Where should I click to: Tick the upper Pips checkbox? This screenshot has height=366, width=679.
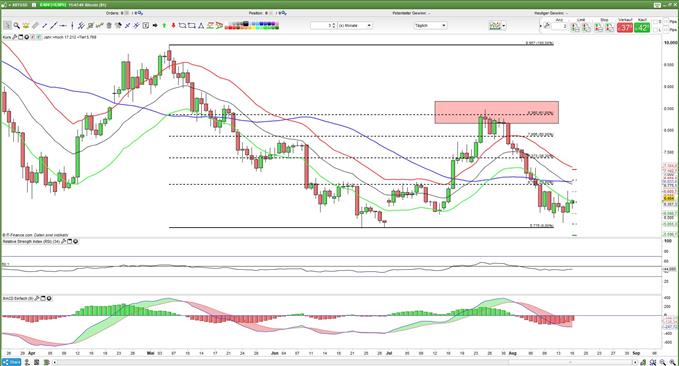pos(666,22)
